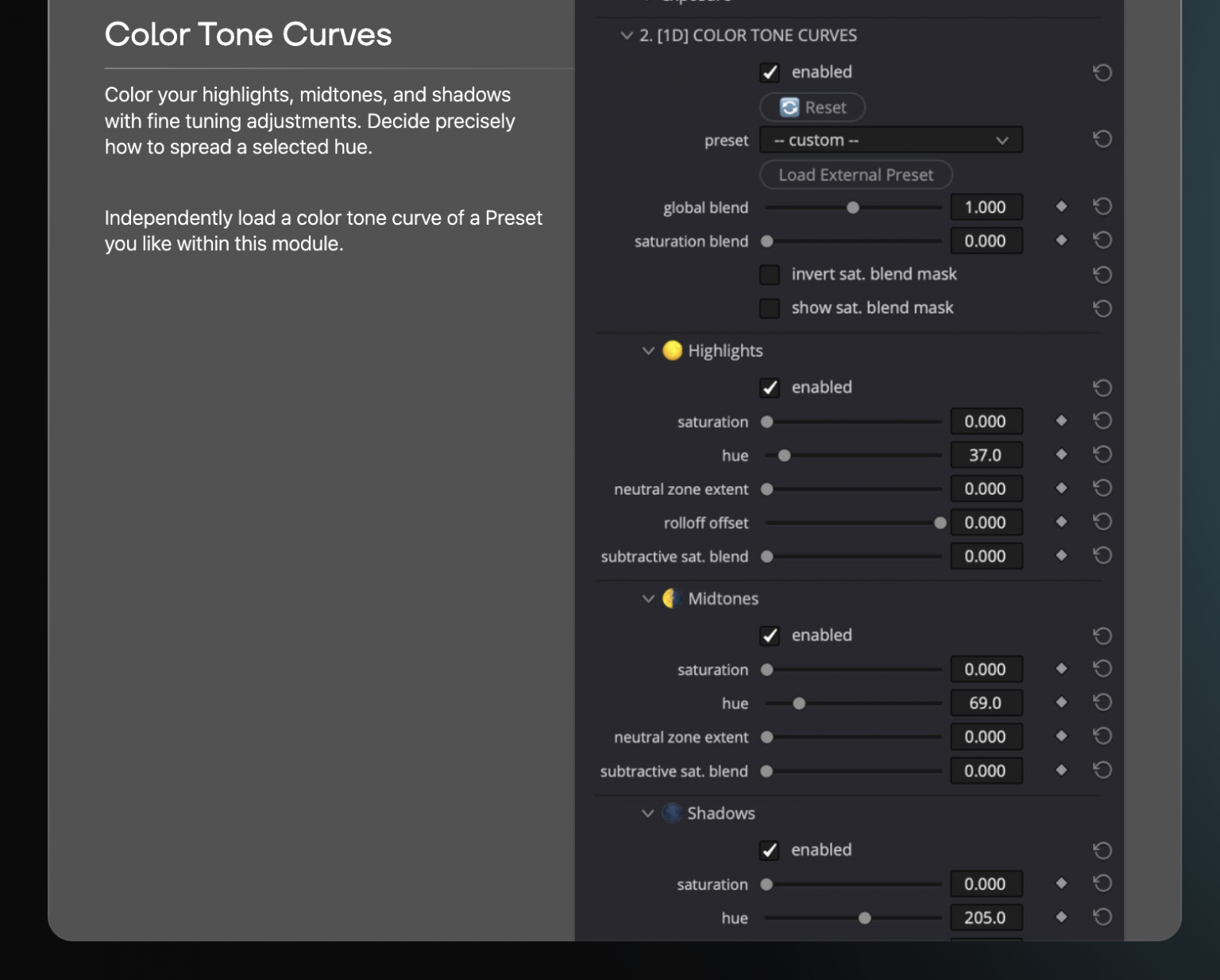This screenshot has width=1220, height=980.
Task: Collapse the 1D Color Tone Curves module
Action: coord(627,36)
